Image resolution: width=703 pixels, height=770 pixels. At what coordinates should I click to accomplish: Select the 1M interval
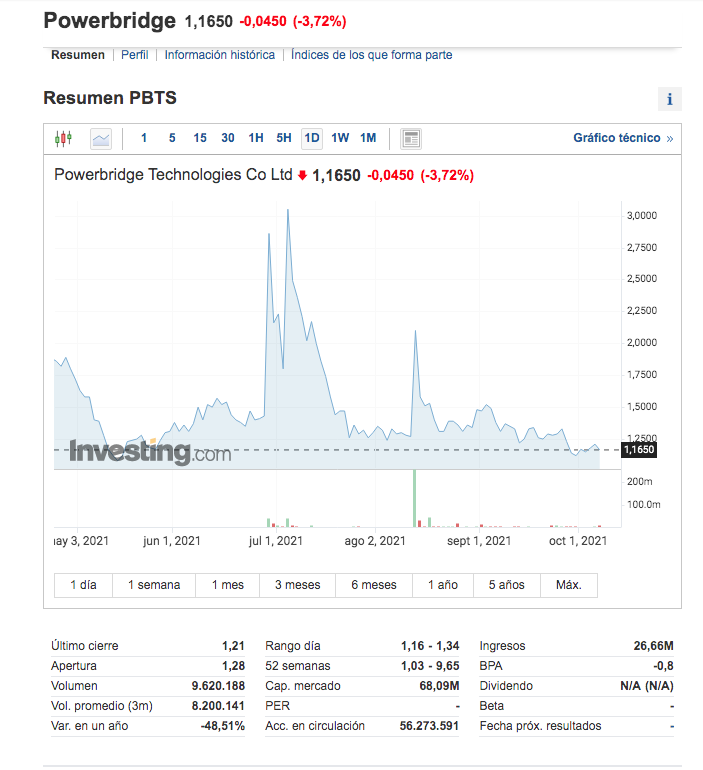(x=368, y=138)
